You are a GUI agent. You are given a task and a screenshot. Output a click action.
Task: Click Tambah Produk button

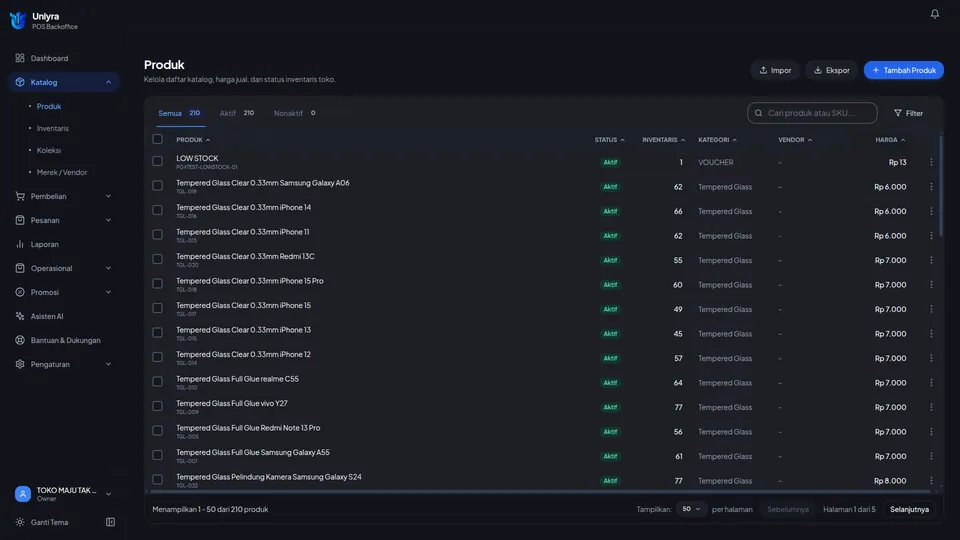click(x=904, y=70)
